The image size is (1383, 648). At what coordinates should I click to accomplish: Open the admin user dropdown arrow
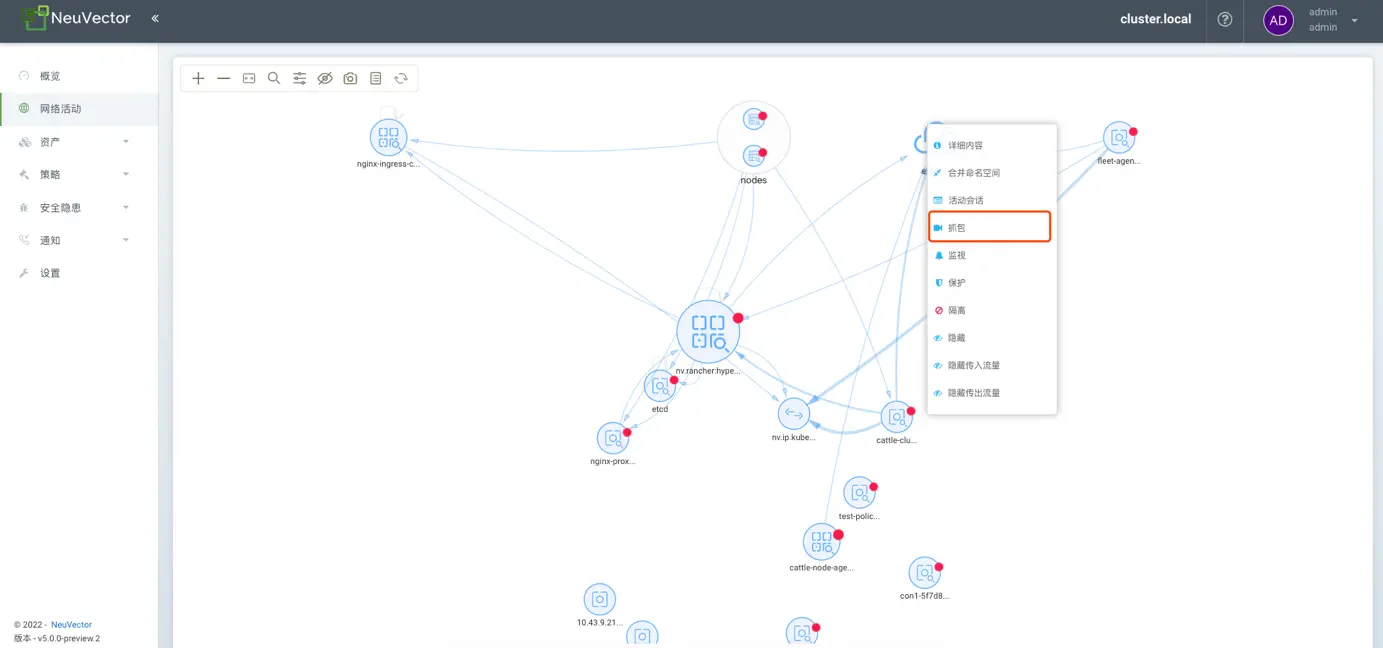[x=1355, y=20]
